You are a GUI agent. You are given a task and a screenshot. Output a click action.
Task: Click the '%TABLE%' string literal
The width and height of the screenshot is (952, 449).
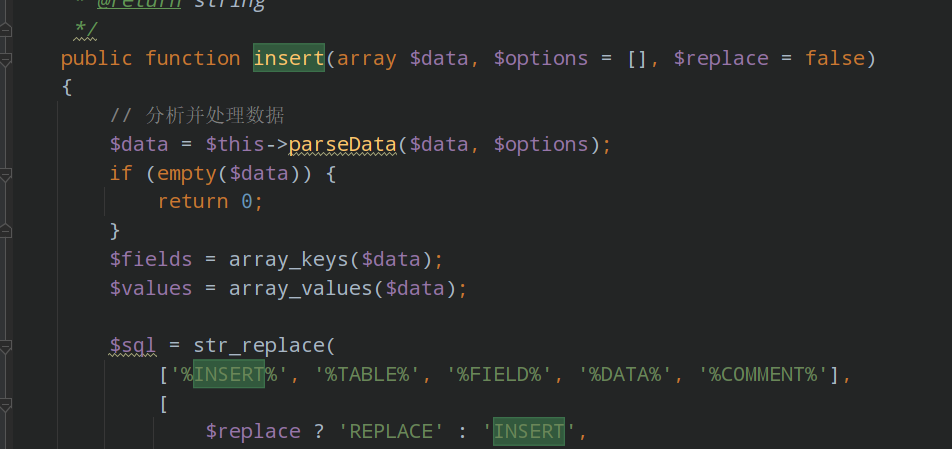pos(367,375)
